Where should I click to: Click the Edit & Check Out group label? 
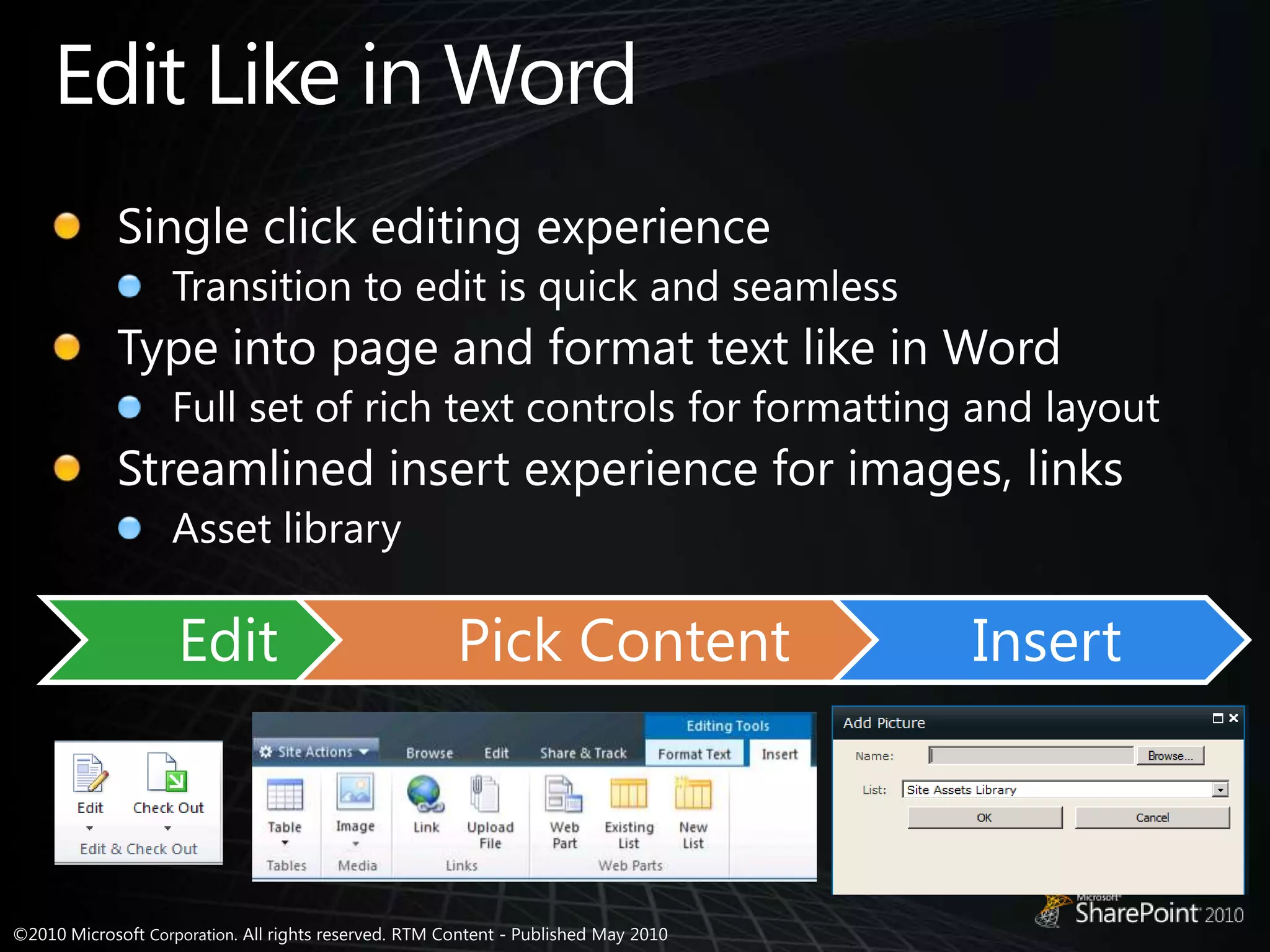(138, 849)
